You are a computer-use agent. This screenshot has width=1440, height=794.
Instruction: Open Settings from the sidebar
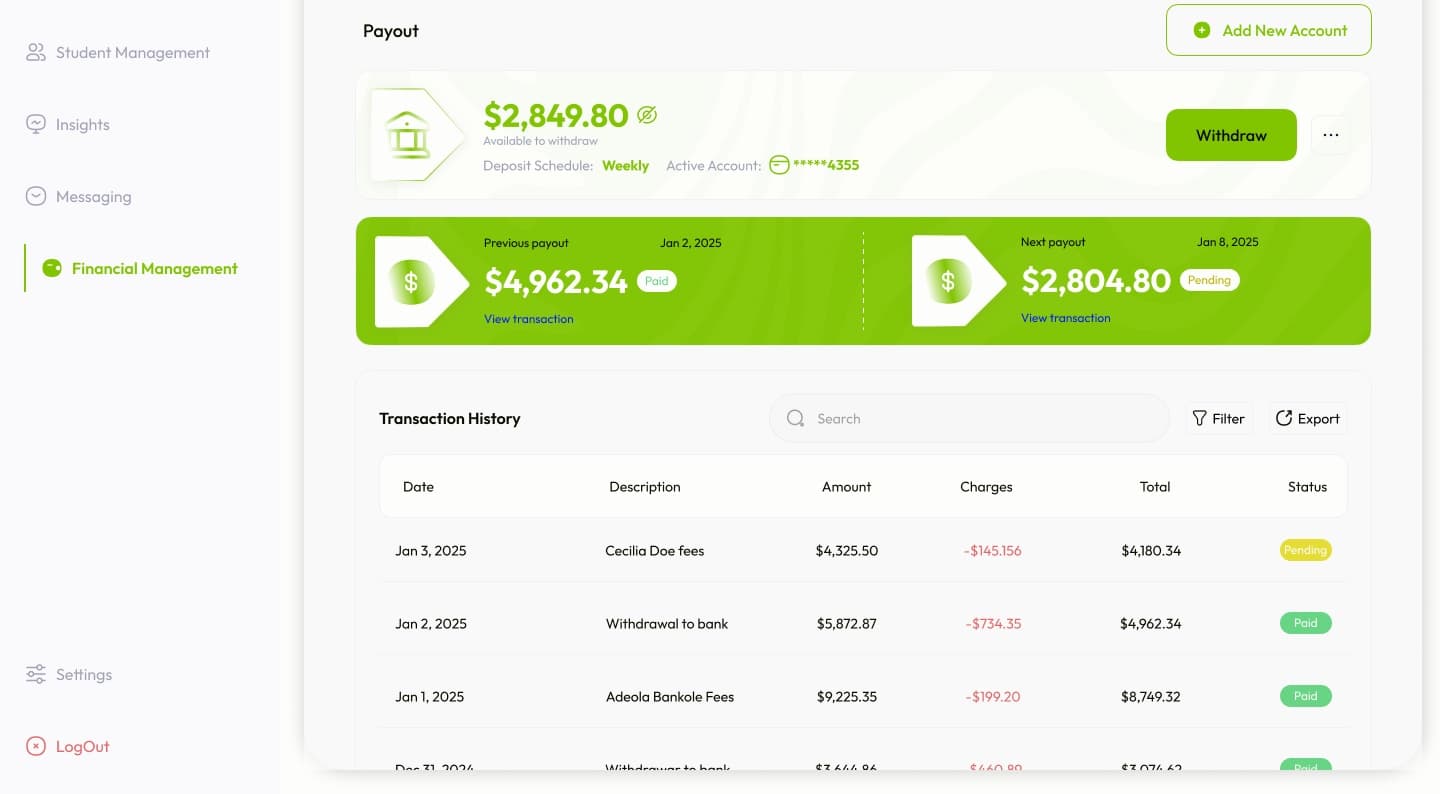click(x=69, y=674)
